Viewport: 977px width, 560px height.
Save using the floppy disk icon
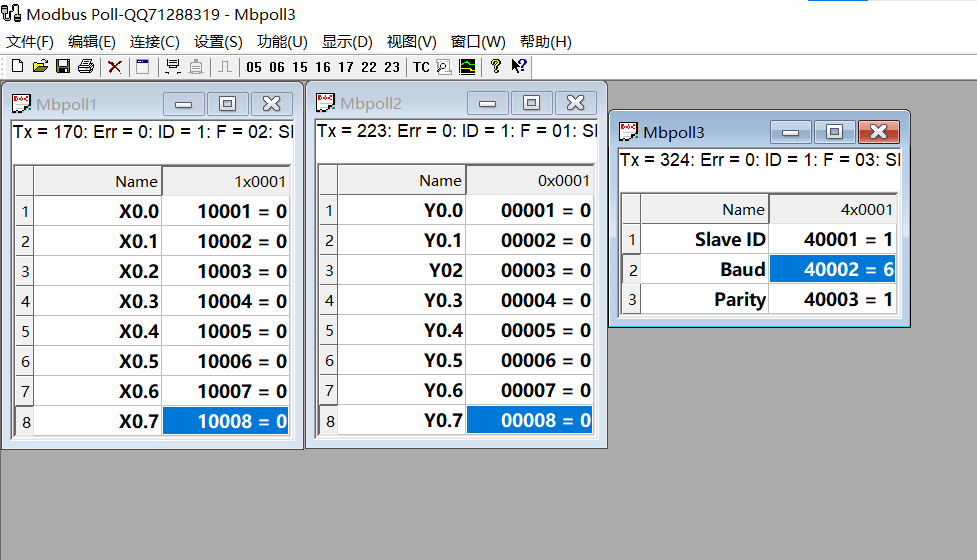coord(63,67)
